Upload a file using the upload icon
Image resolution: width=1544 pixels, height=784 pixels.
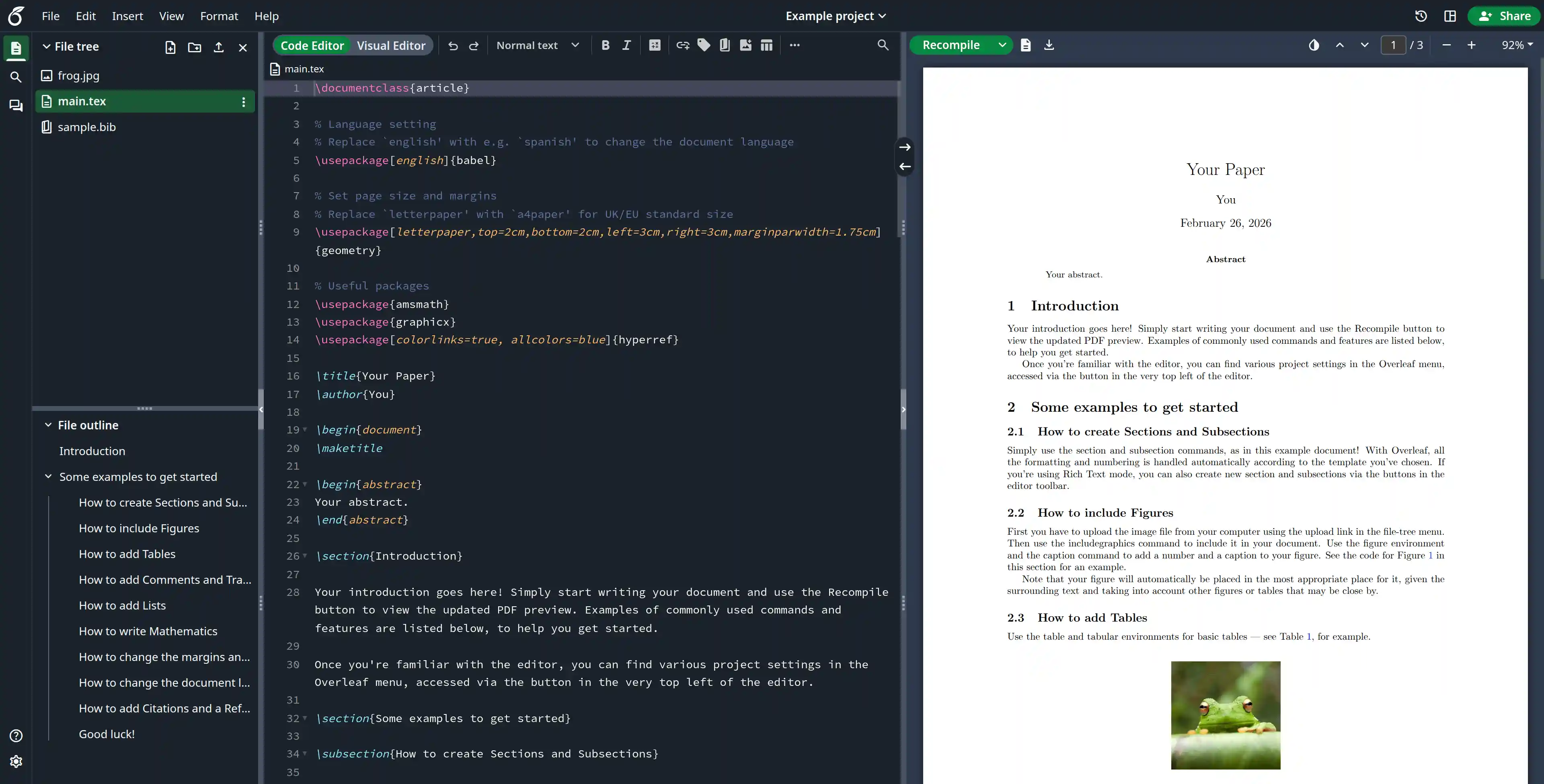[218, 47]
